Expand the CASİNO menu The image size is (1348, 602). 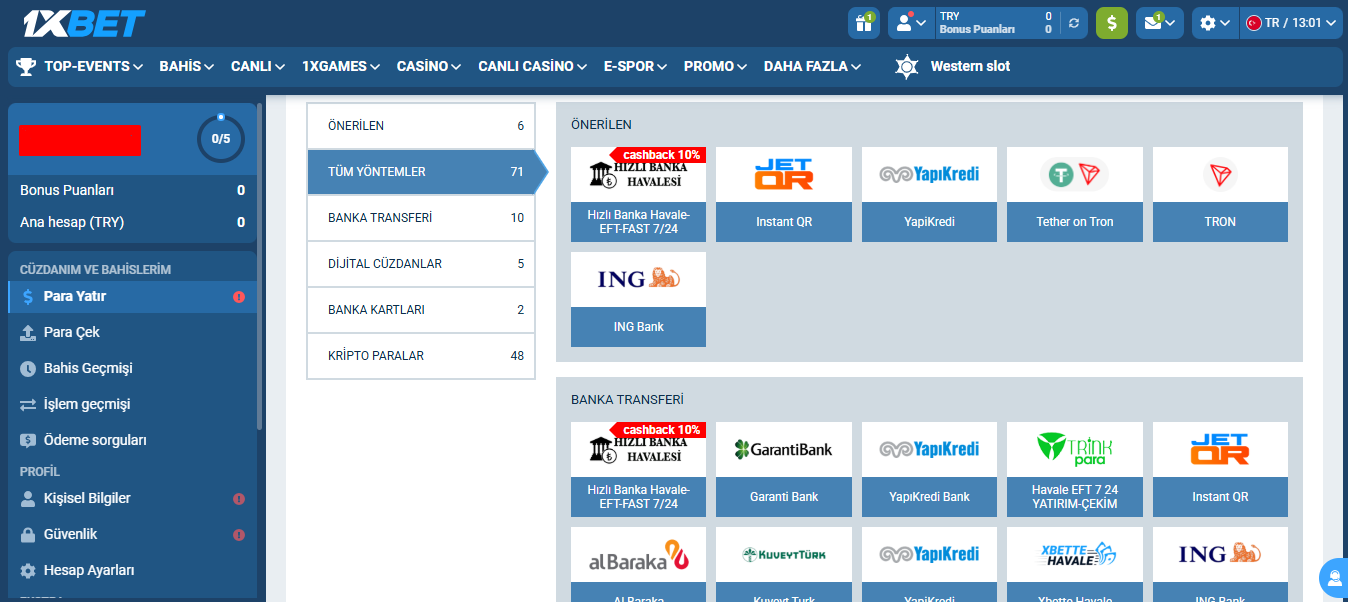pos(429,66)
